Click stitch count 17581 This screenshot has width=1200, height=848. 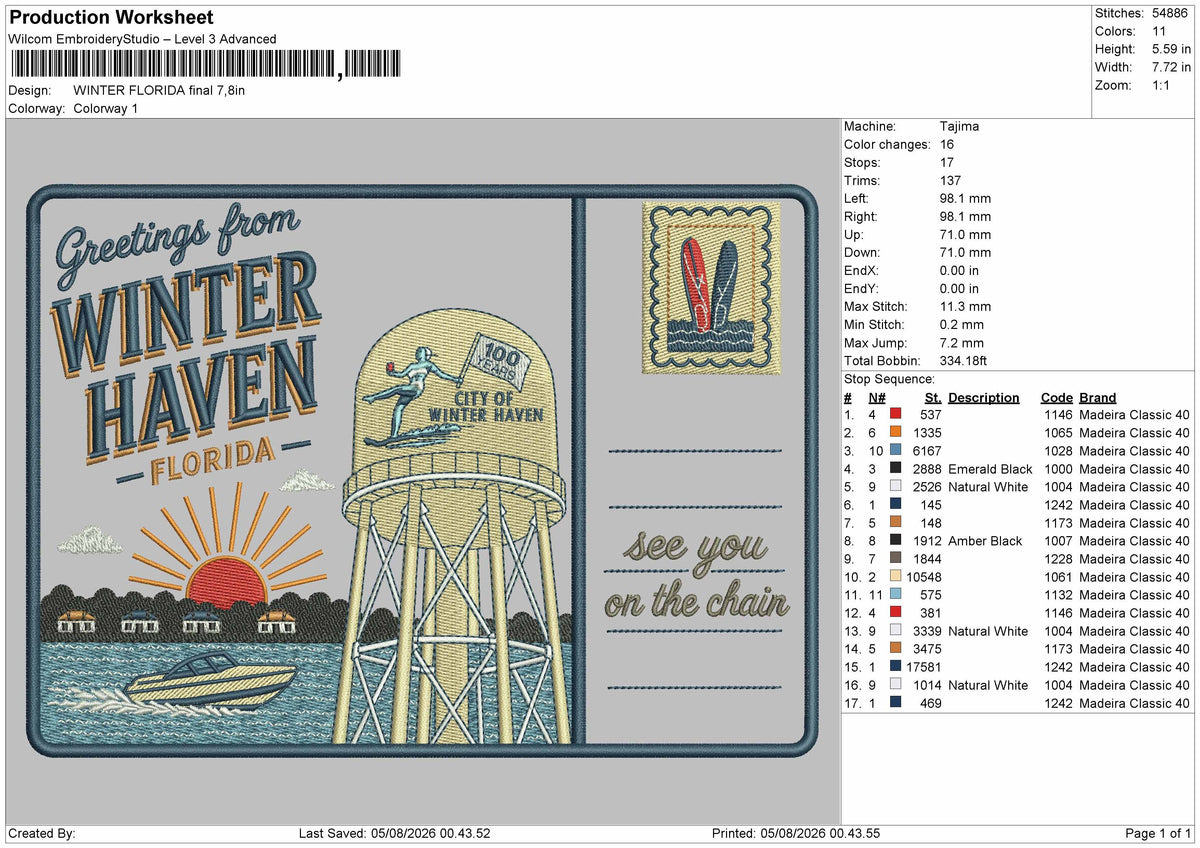[924, 666]
